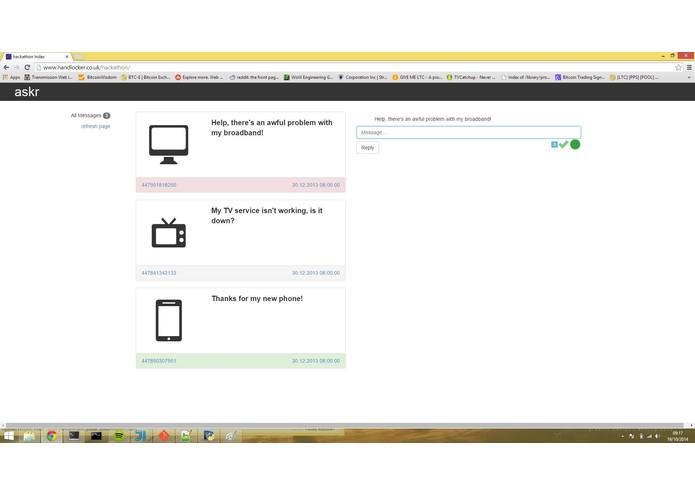
Task: Open the Transmission Web bookmark
Action: 49,77
